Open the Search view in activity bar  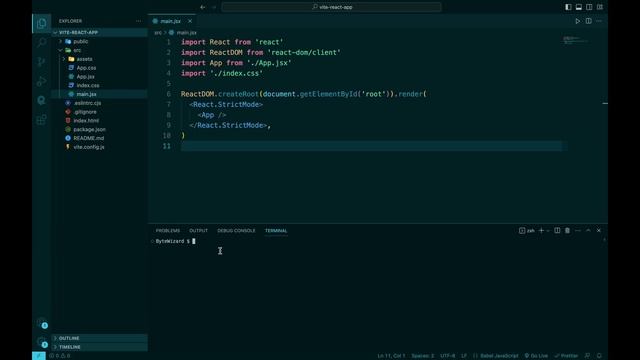point(42,42)
